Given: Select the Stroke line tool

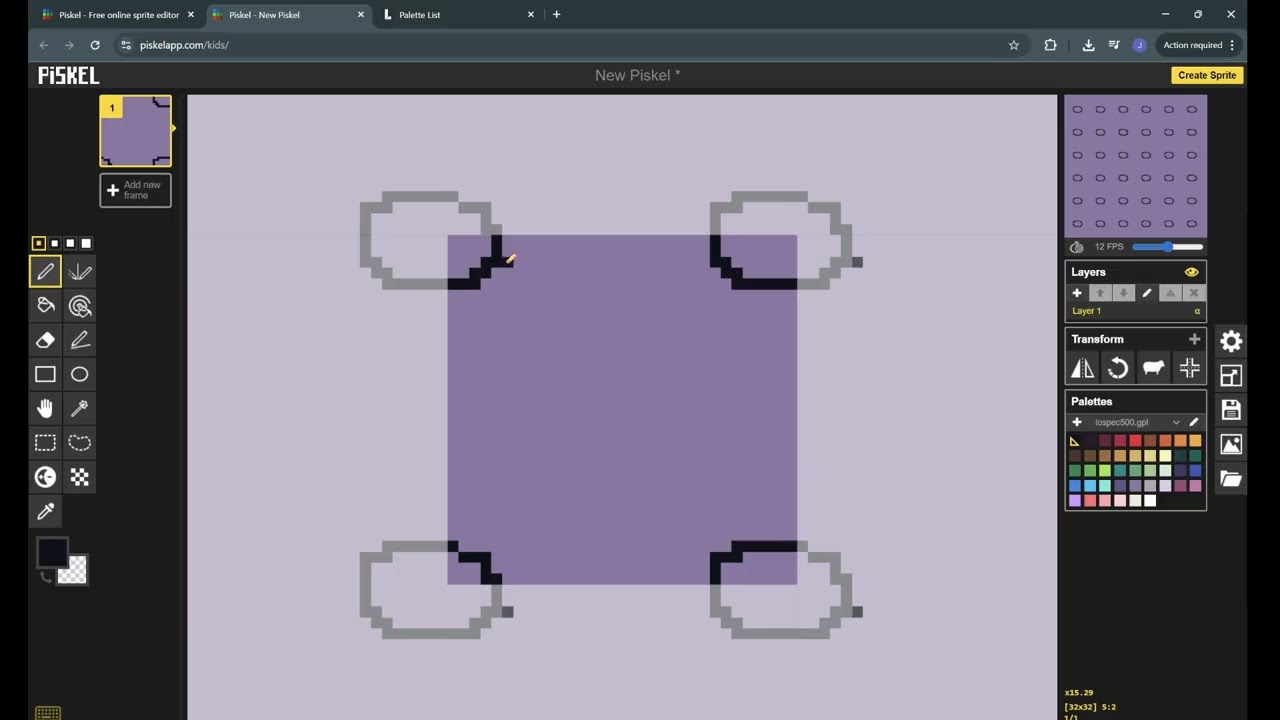Looking at the screenshot, I should click(80, 340).
